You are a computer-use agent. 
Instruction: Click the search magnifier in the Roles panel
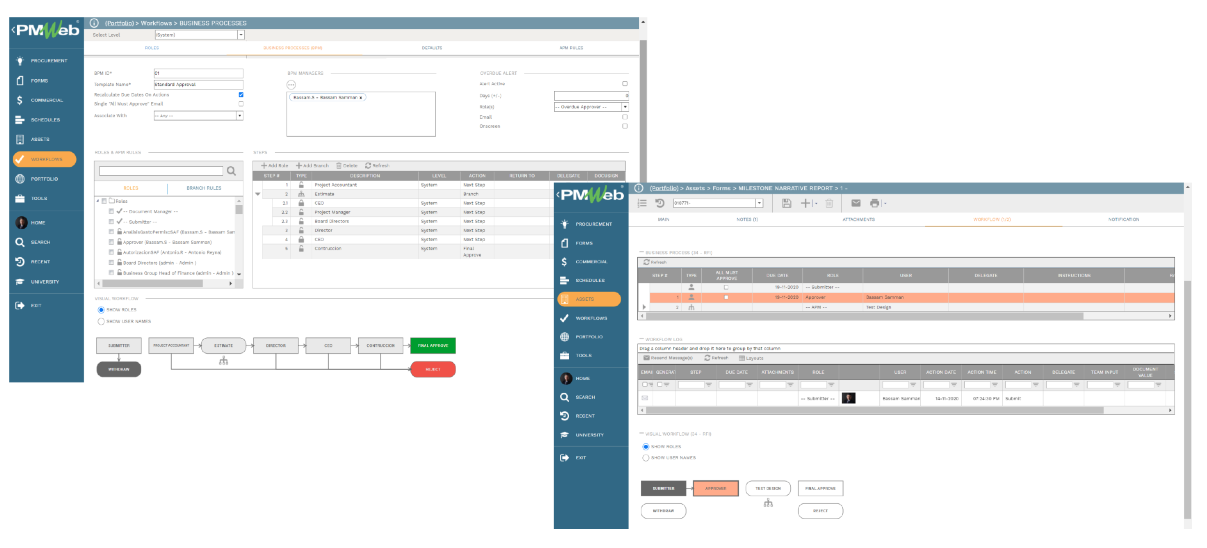point(232,171)
